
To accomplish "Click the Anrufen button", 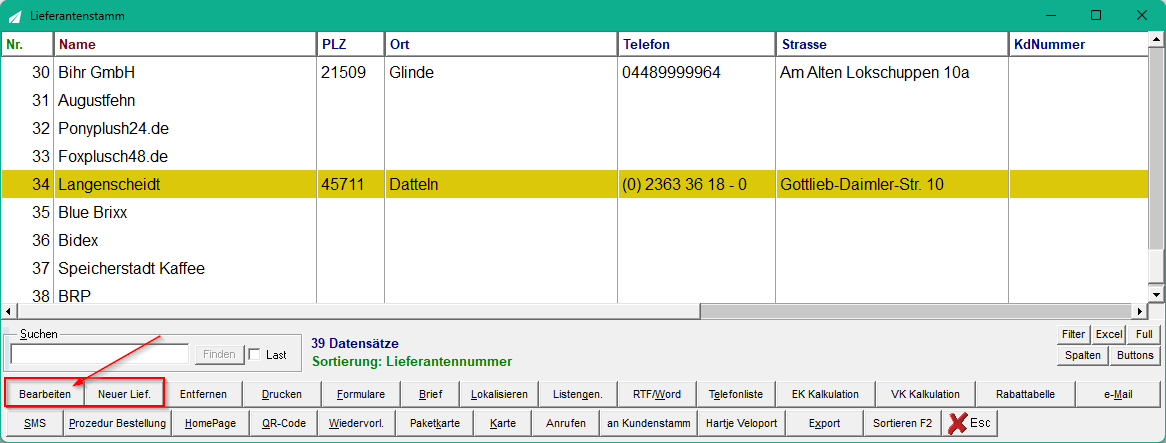I will click(x=565, y=423).
